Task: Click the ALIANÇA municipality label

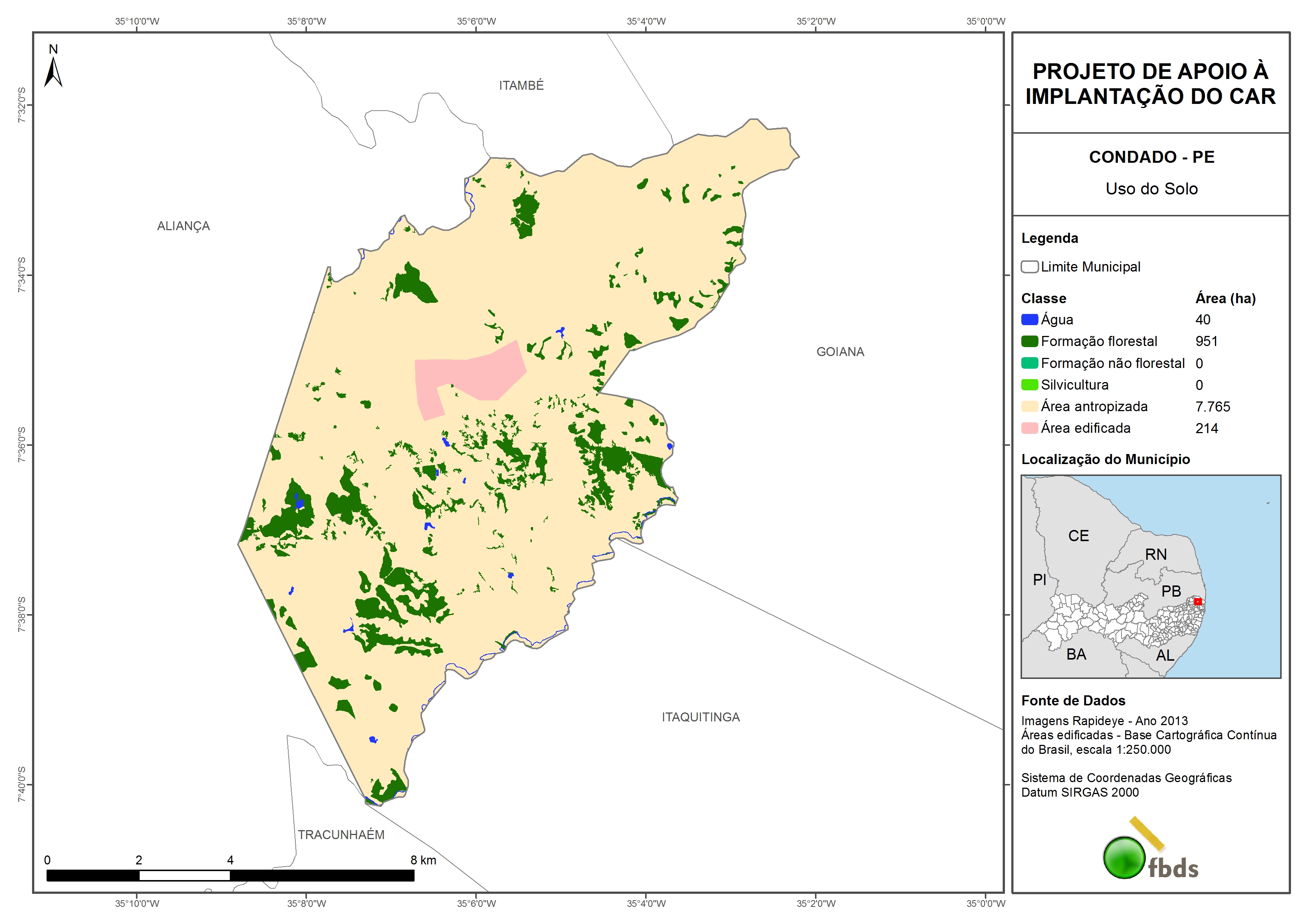Action: click(183, 226)
